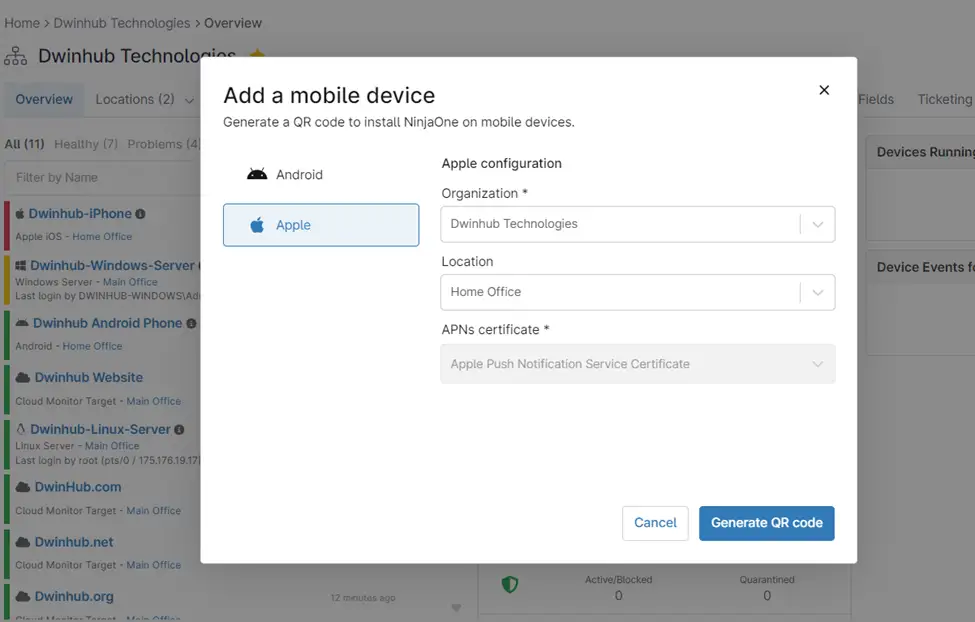This screenshot has width=975, height=622.
Task: Click the Filter by Name field
Action: tap(103, 178)
